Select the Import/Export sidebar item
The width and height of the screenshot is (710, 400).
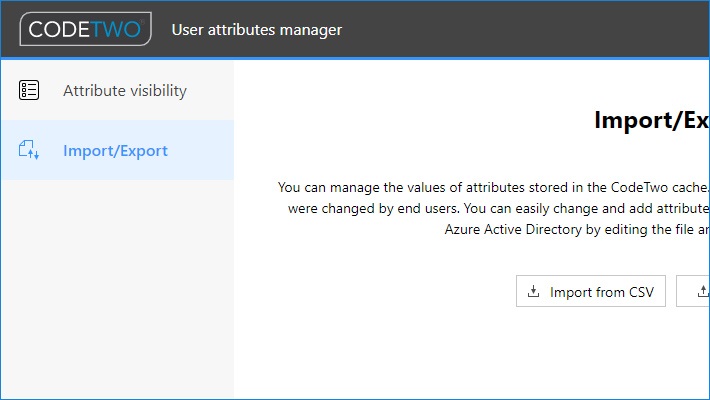pyautogui.click(x=117, y=150)
